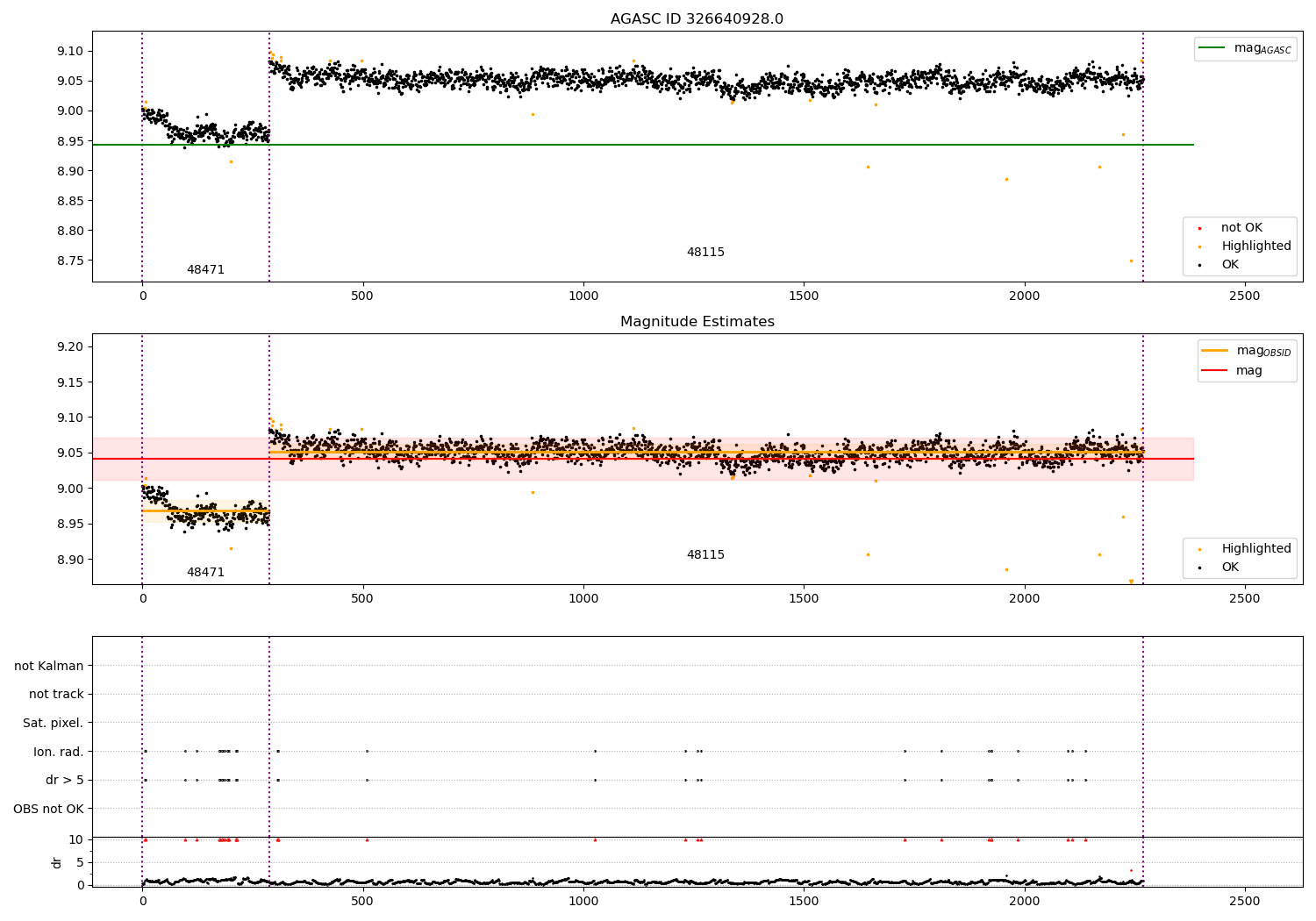Click the 48115 obsid label in top plot
This screenshot has width=1316, height=921.
pyautogui.click(x=705, y=252)
